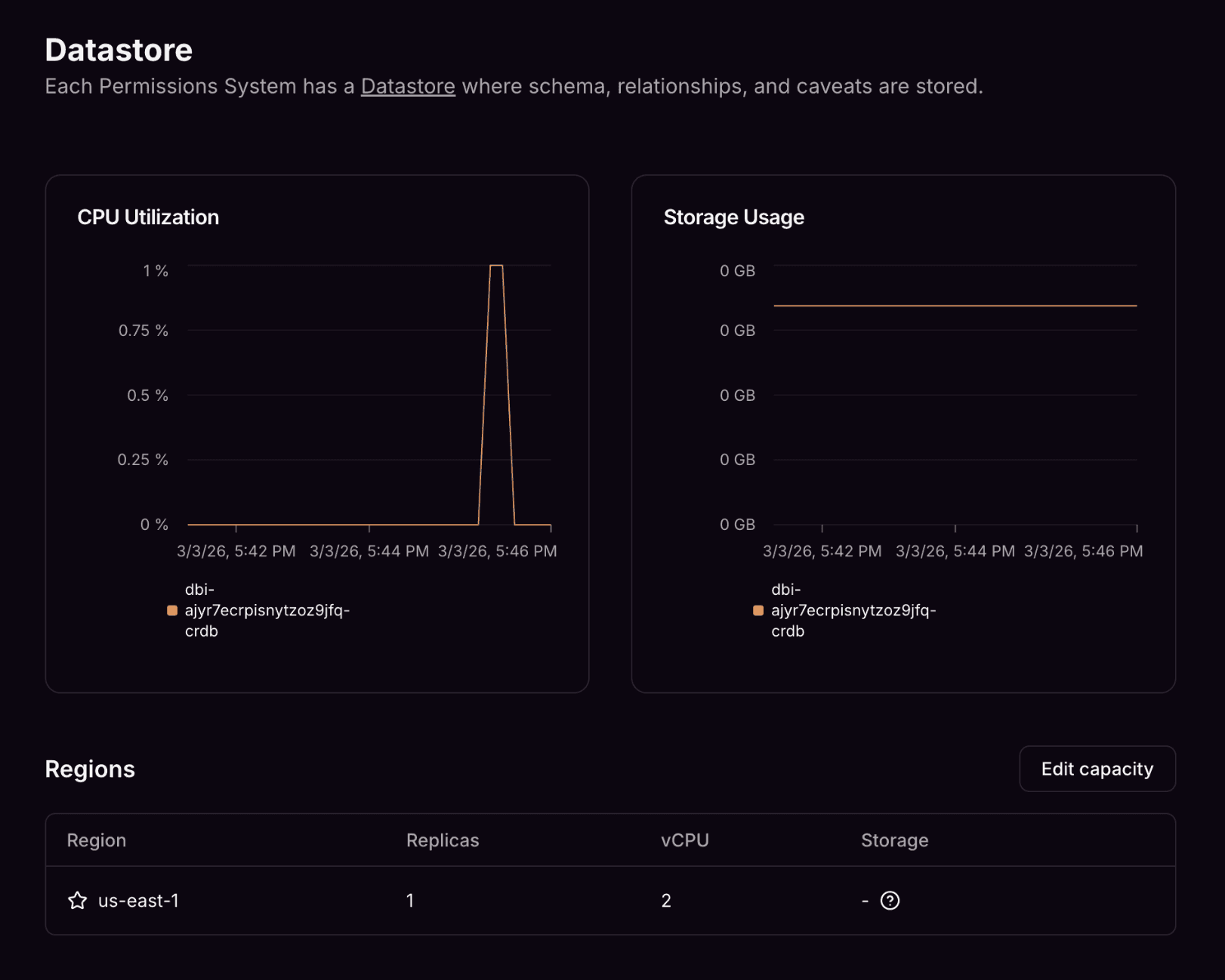Click the CPU utilization spike on the chart

[x=498, y=267]
